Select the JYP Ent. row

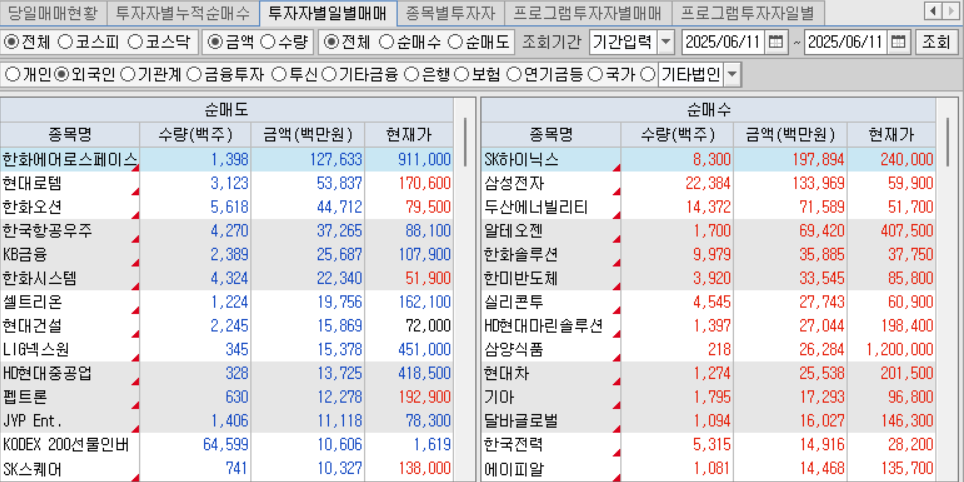(x=227, y=421)
